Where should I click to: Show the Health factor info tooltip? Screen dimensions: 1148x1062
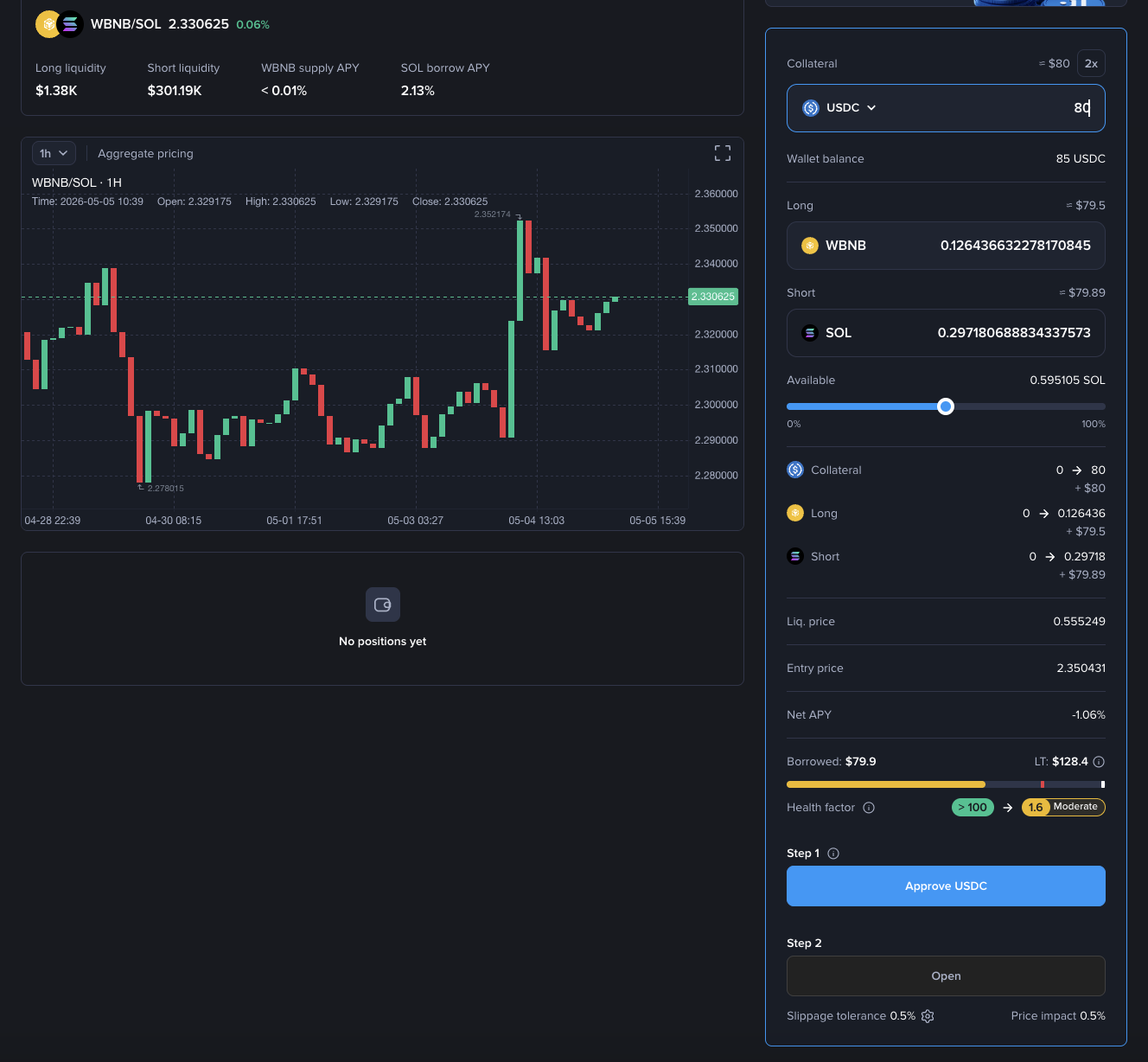pos(869,808)
